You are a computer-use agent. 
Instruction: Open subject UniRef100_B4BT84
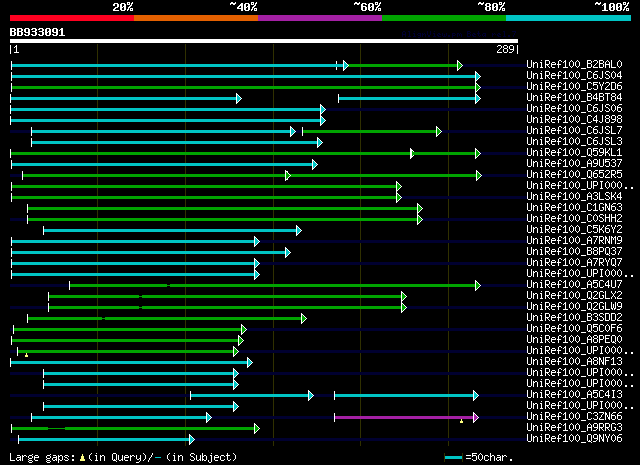pos(574,98)
